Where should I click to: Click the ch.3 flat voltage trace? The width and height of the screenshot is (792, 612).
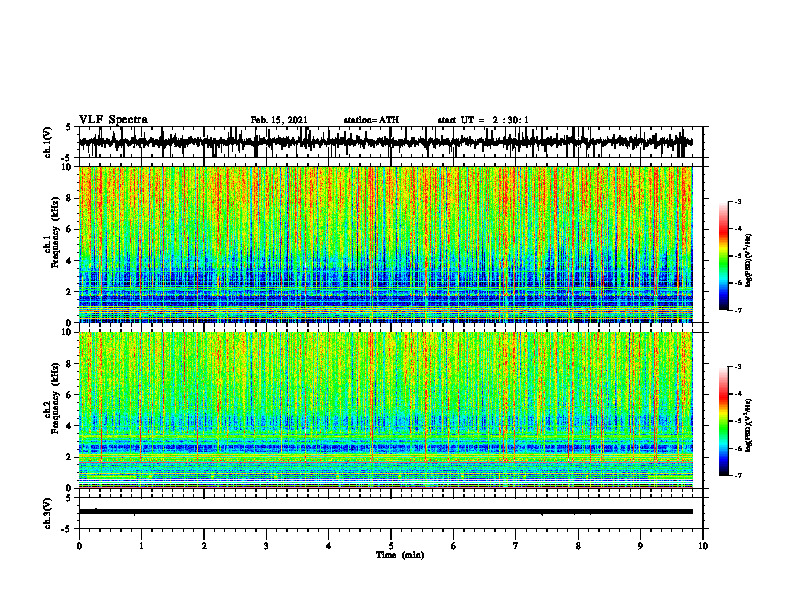(385, 512)
